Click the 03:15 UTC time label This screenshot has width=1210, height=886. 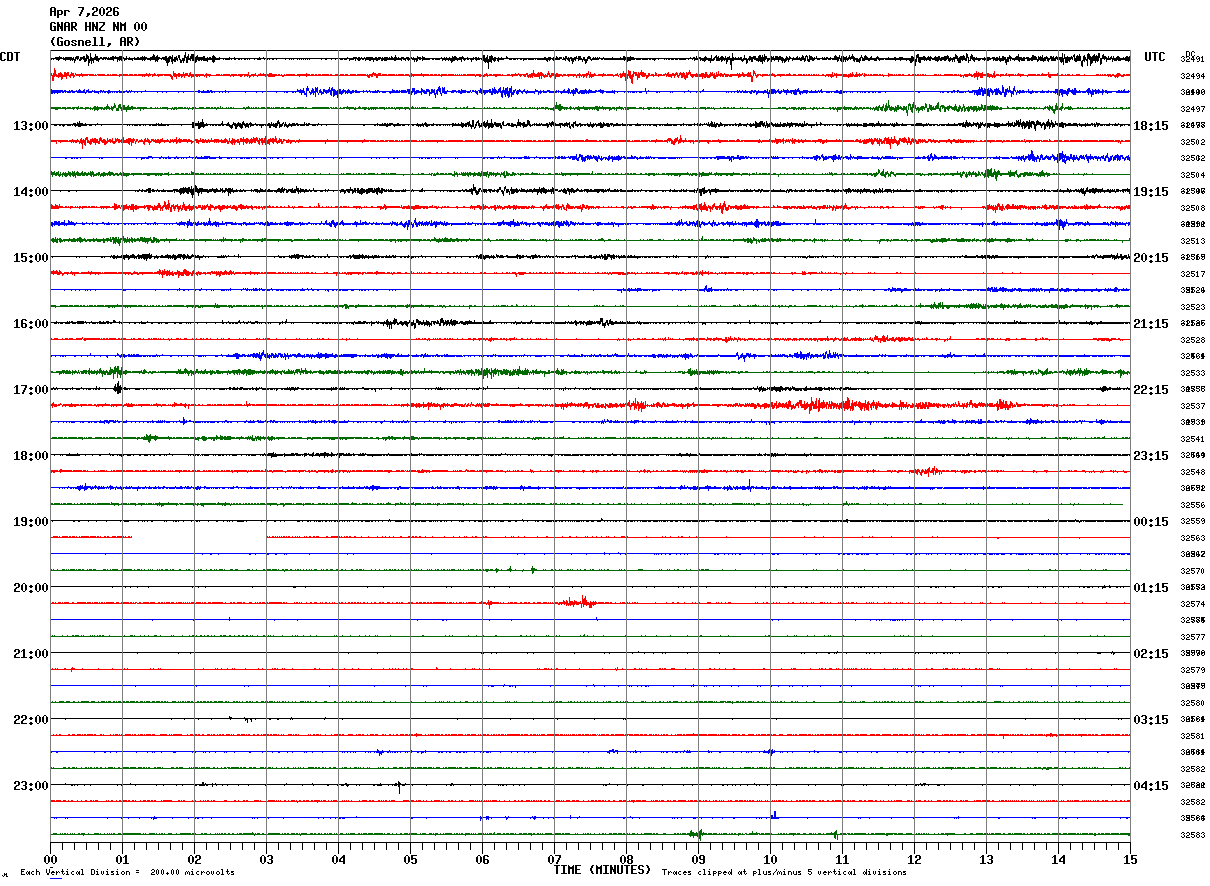[1151, 720]
